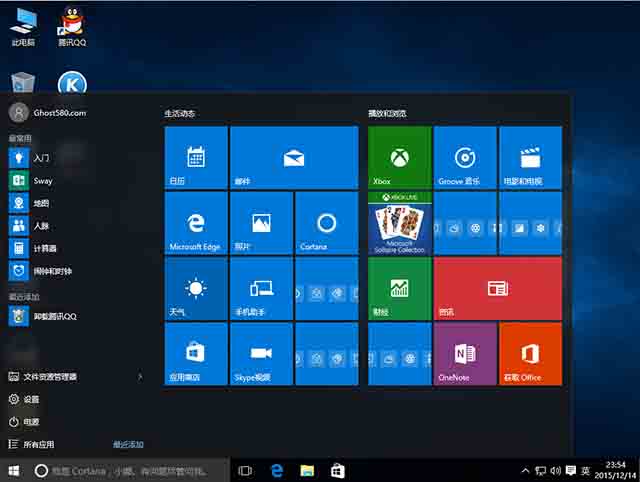Viewport: 640px width, 482px height.
Task: Open the Money (财经) tile
Action: (400, 289)
